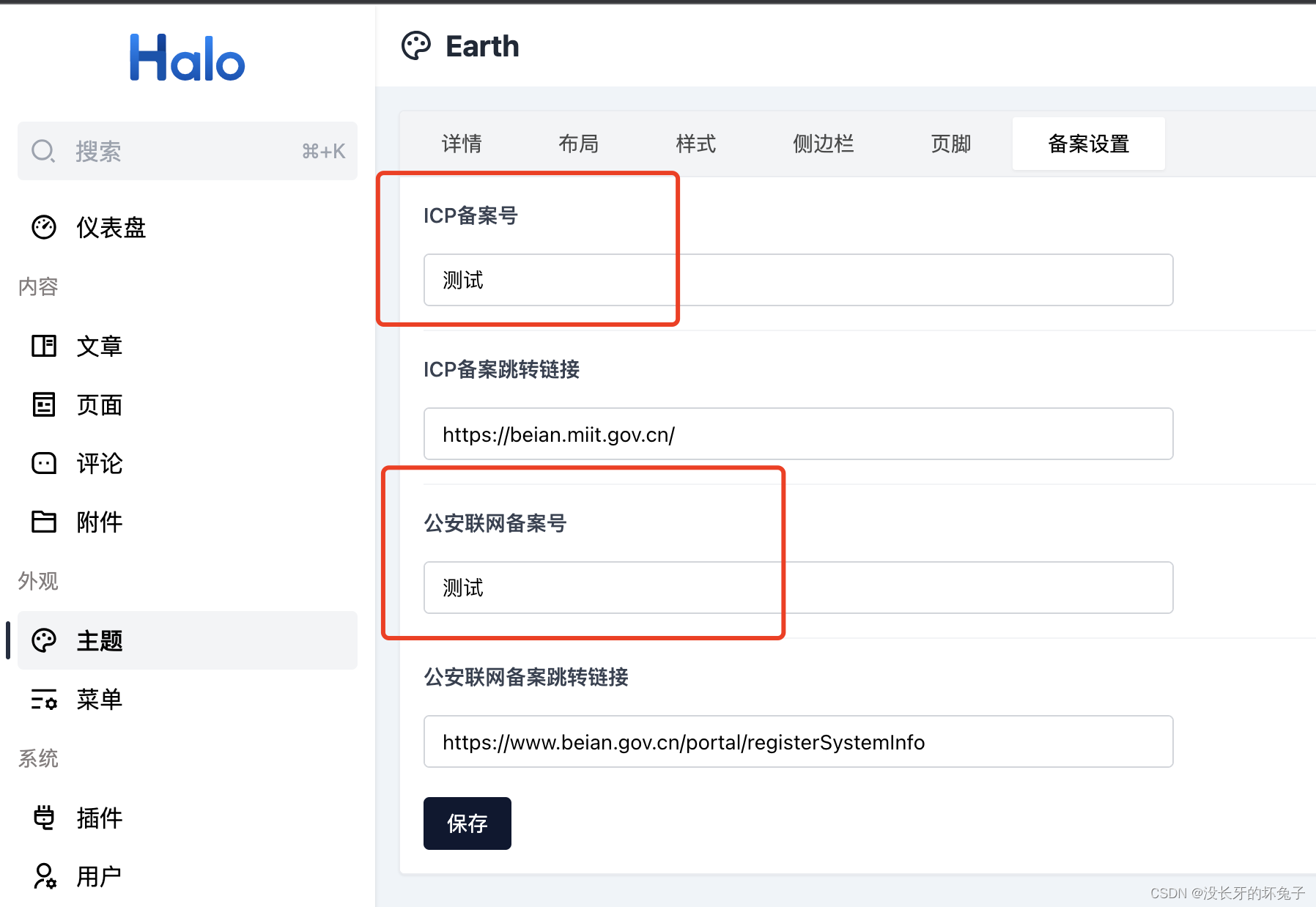Open the 仪表盘 dashboard menu item

tap(188, 227)
